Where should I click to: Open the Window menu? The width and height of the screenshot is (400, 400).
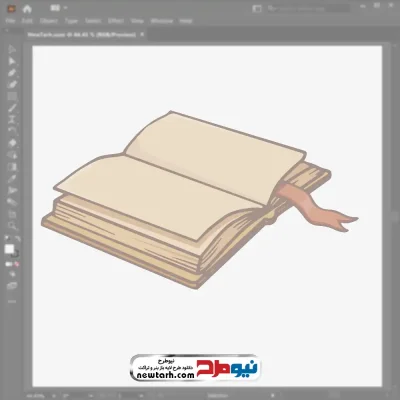point(162,21)
